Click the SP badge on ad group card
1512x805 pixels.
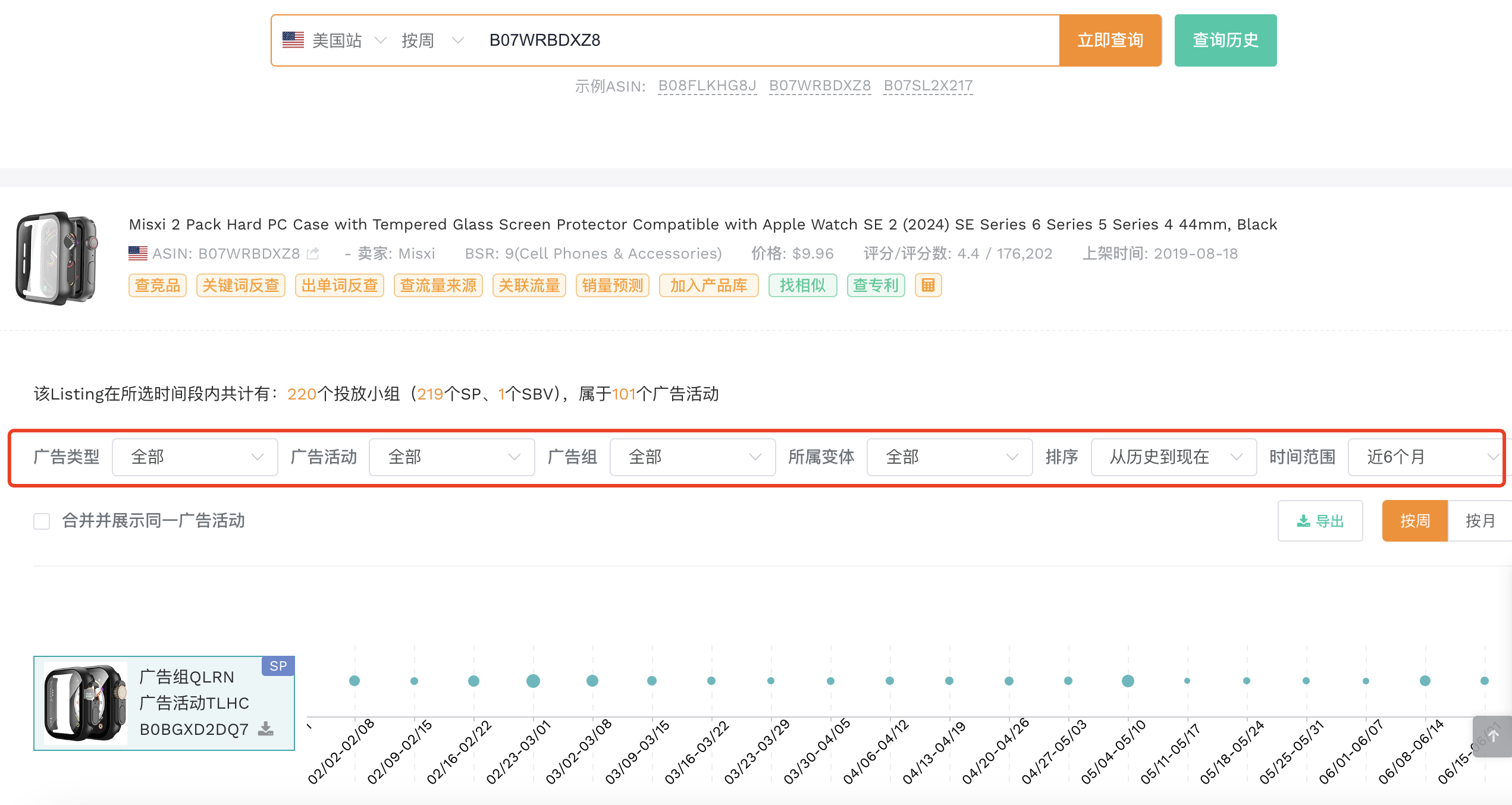point(278,666)
